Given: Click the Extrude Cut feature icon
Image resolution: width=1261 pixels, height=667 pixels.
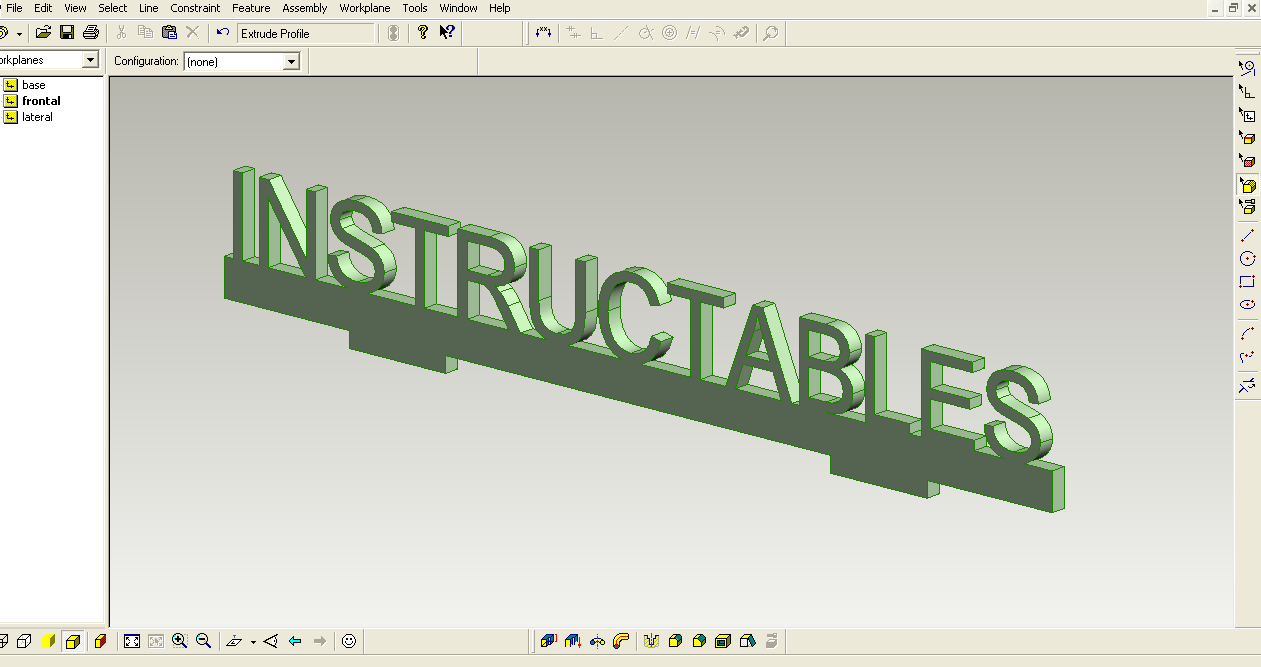Looking at the screenshot, I should (x=651, y=641).
